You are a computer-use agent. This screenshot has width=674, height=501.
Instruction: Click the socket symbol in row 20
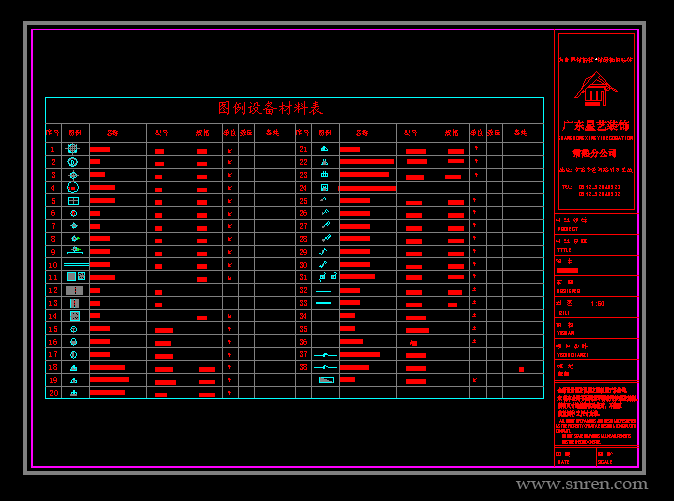point(74,393)
